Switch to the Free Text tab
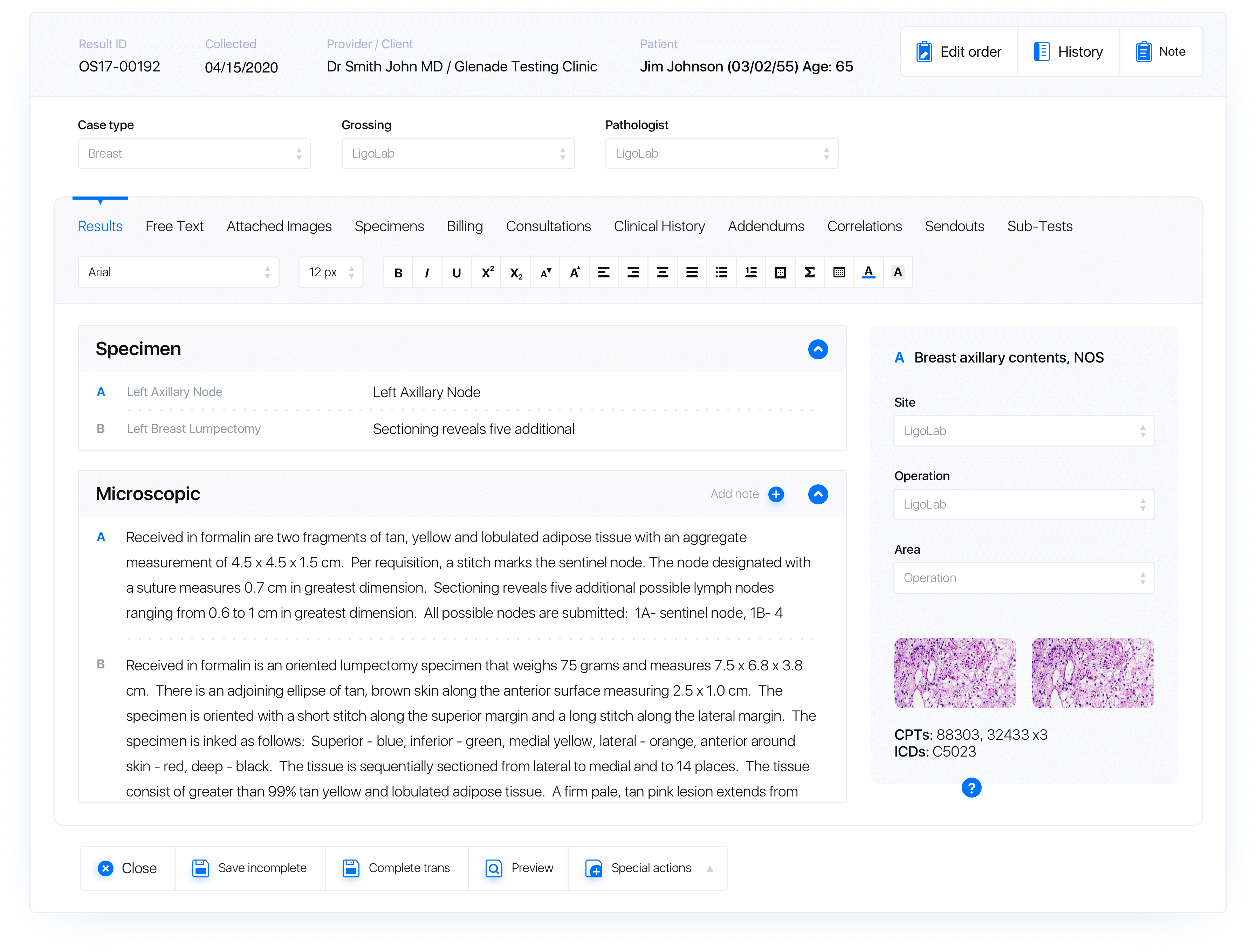This screenshot has height=952, width=1256. pyautogui.click(x=174, y=227)
